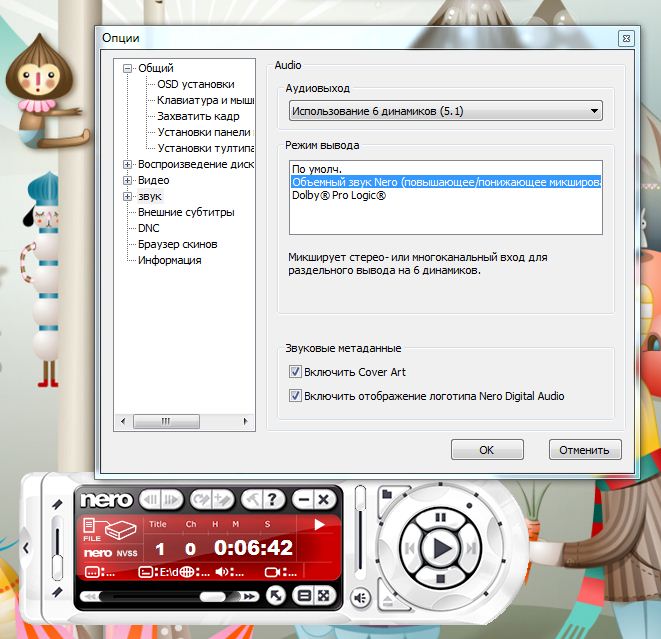Close Nero player with X icon
The image size is (661, 639).
pyautogui.click(x=324, y=499)
